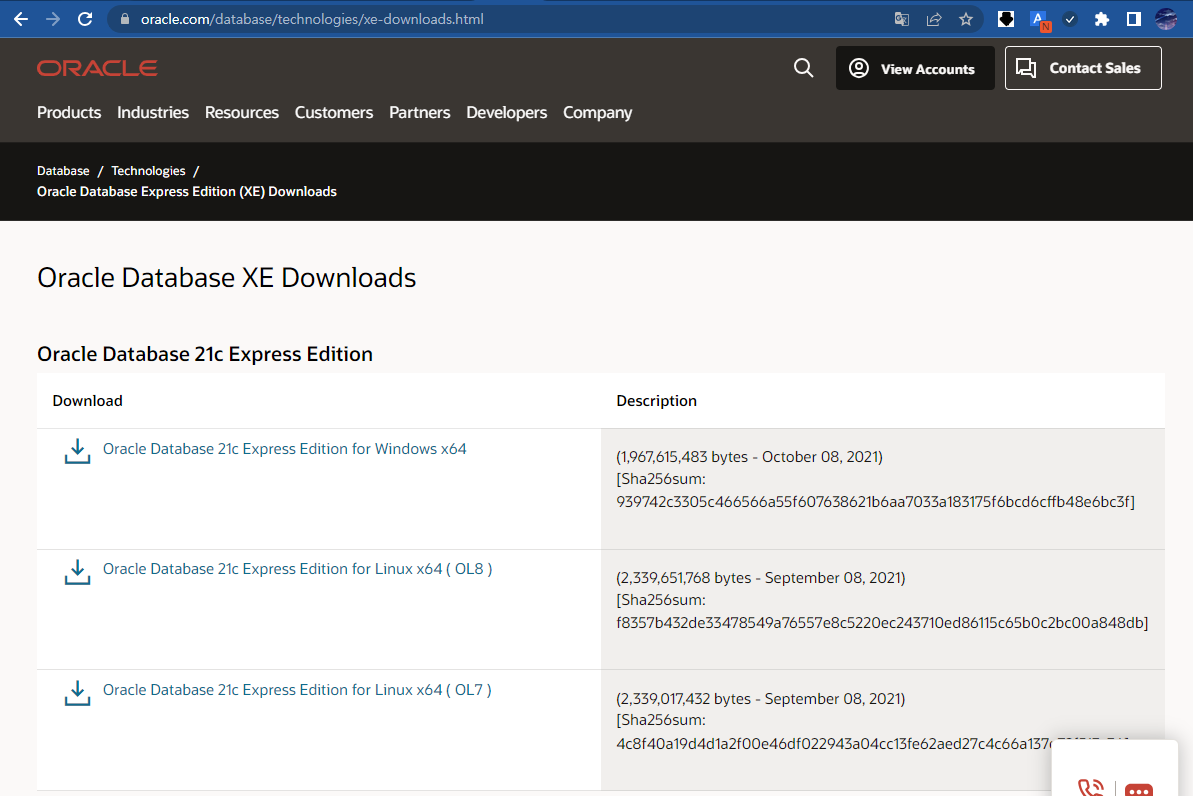
Task: Go back to the previous page
Action: 21,19
